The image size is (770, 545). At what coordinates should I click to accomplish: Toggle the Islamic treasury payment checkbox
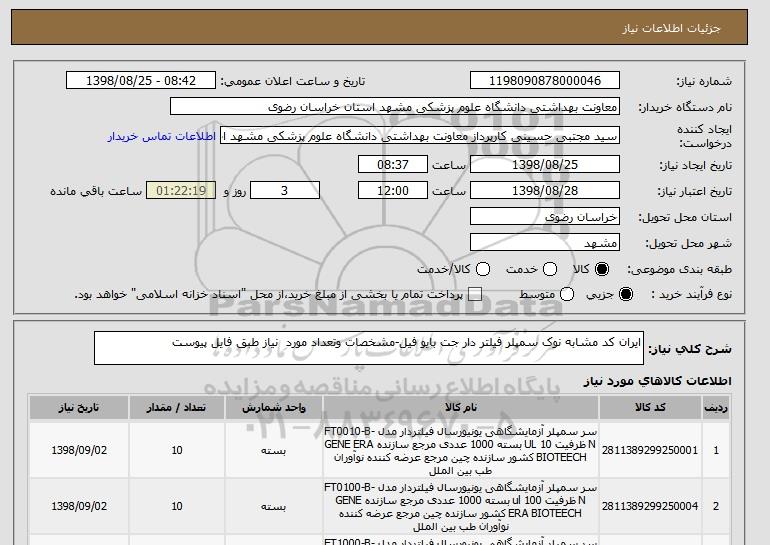click(x=474, y=294)
